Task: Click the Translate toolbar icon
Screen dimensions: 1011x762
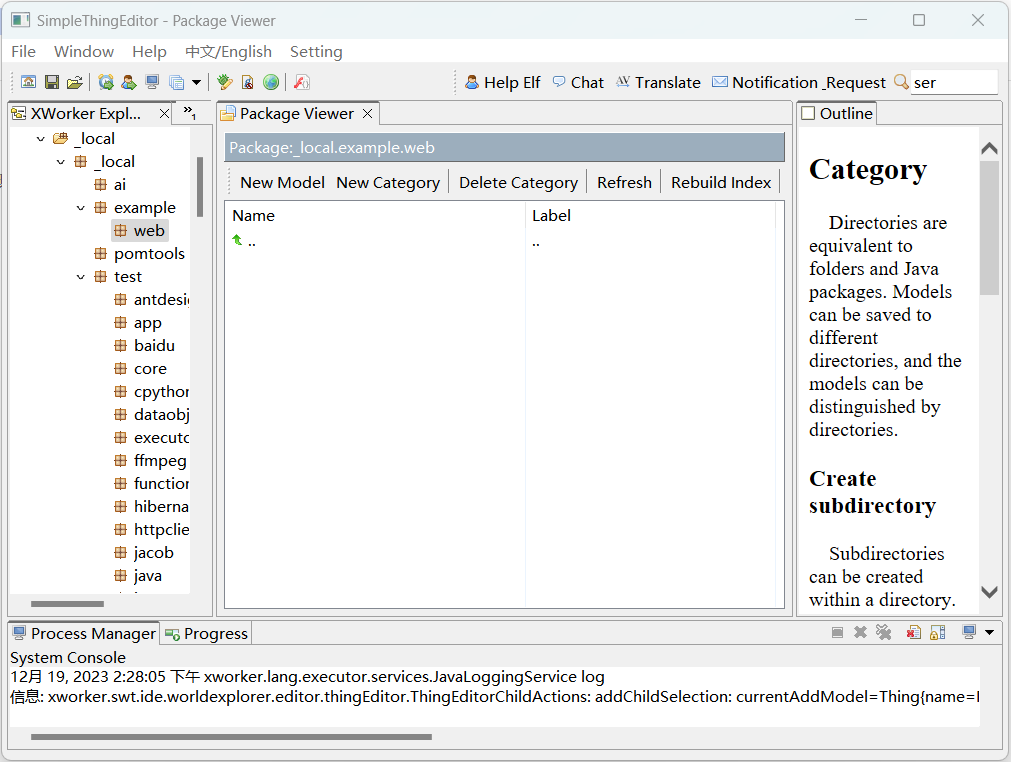Action: click(x=658, y=82)
